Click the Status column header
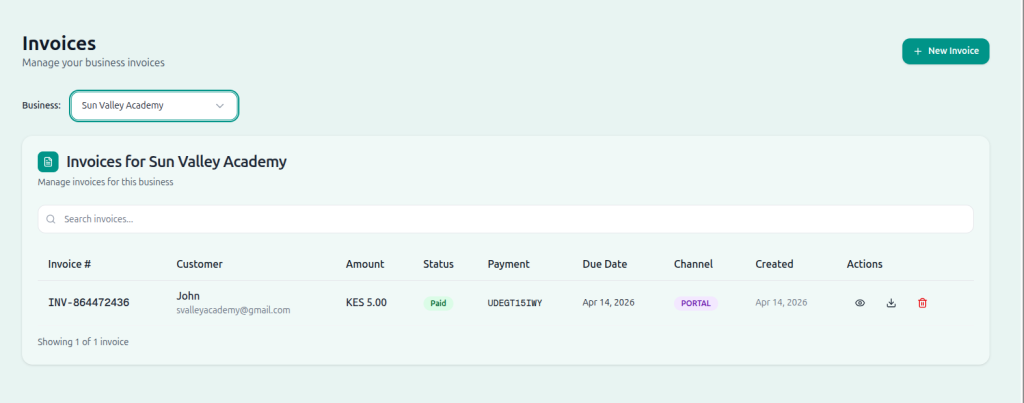Screen dimensions: 1024x403 coord(438,265)
